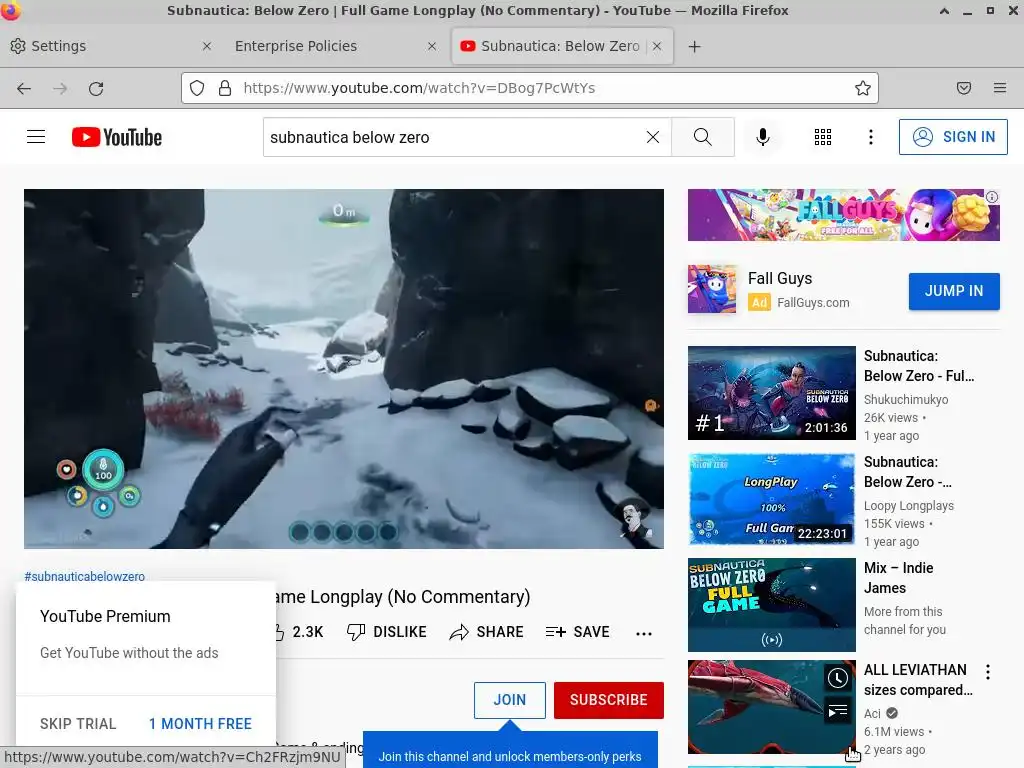This screenshot has width=1024, height=768.
Task: Click the Aci channel name
Action: (872, 714)
